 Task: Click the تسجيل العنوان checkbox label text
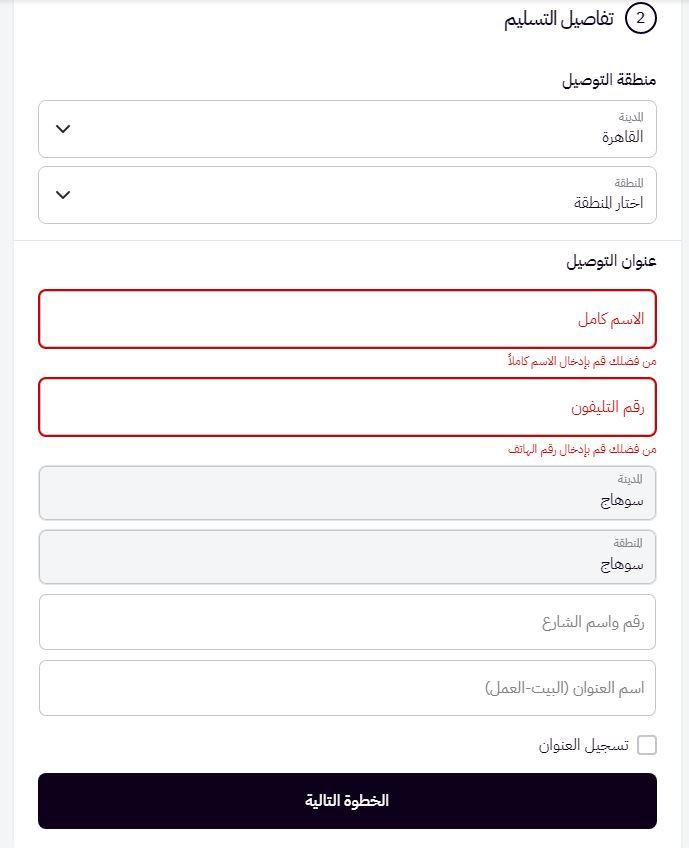[584, 745]
